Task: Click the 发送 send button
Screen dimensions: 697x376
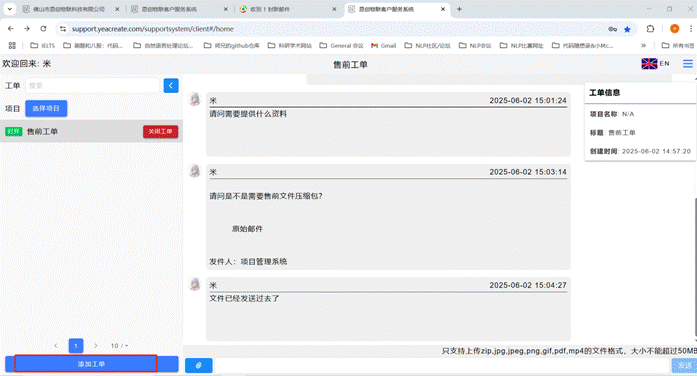Action: 684,365
